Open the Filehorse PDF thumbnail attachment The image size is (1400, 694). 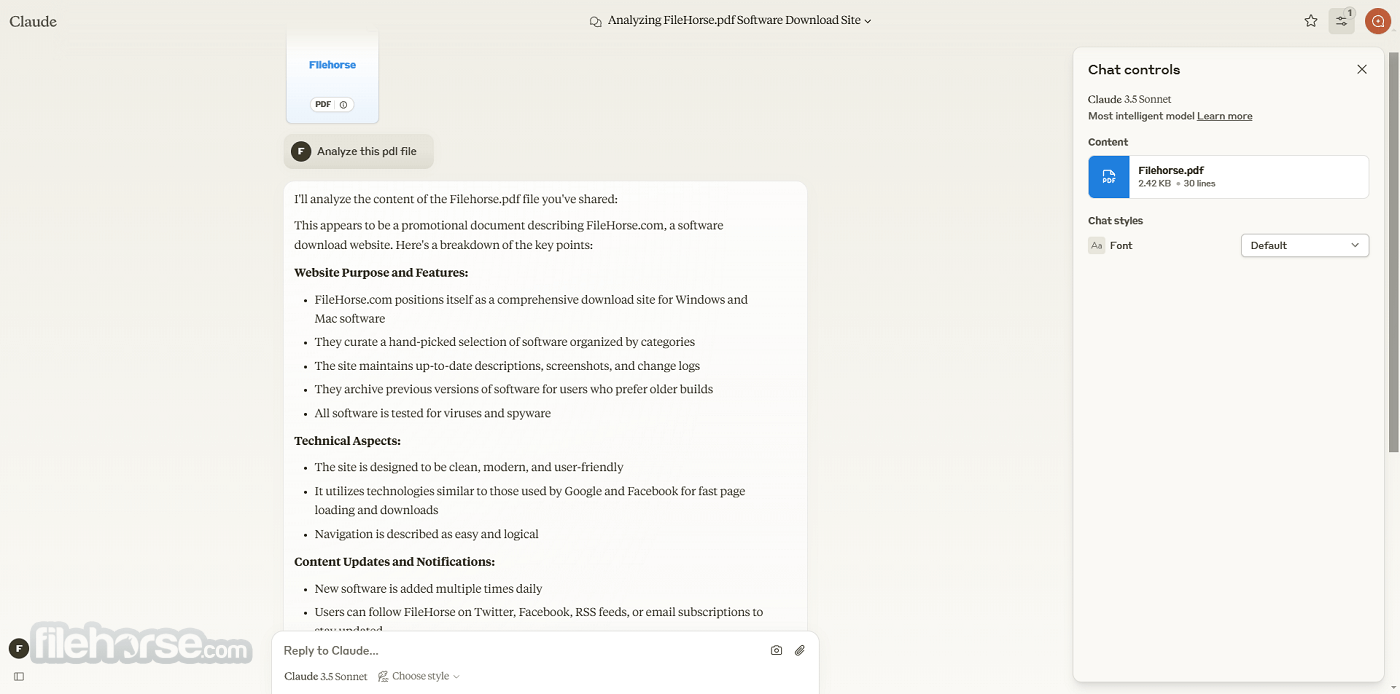(x=332, y=77)
